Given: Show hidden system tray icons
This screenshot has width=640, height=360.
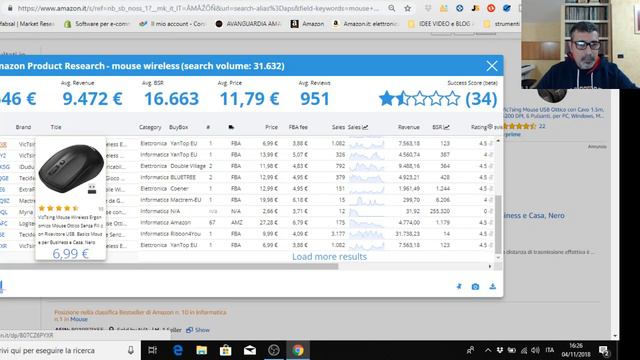Looking at the screenshot, I should pyautogui.click(x=488, y=350).
